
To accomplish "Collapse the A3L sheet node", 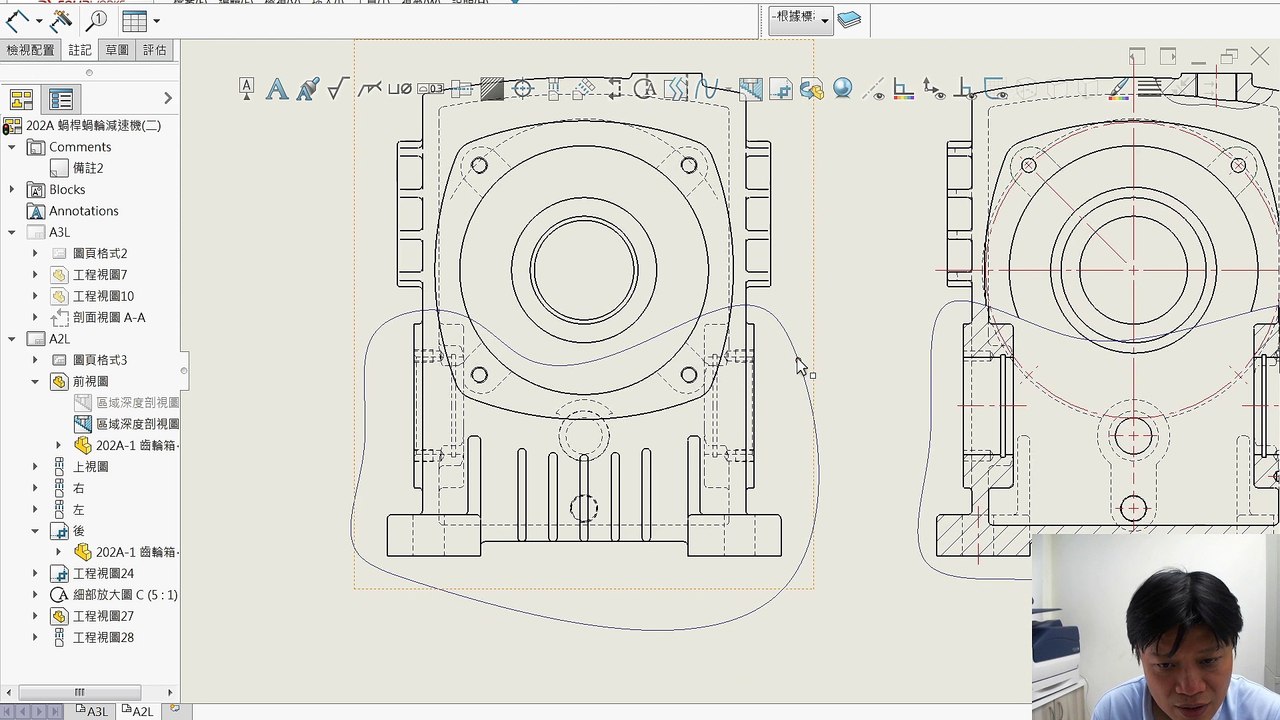I will point(12,232).
